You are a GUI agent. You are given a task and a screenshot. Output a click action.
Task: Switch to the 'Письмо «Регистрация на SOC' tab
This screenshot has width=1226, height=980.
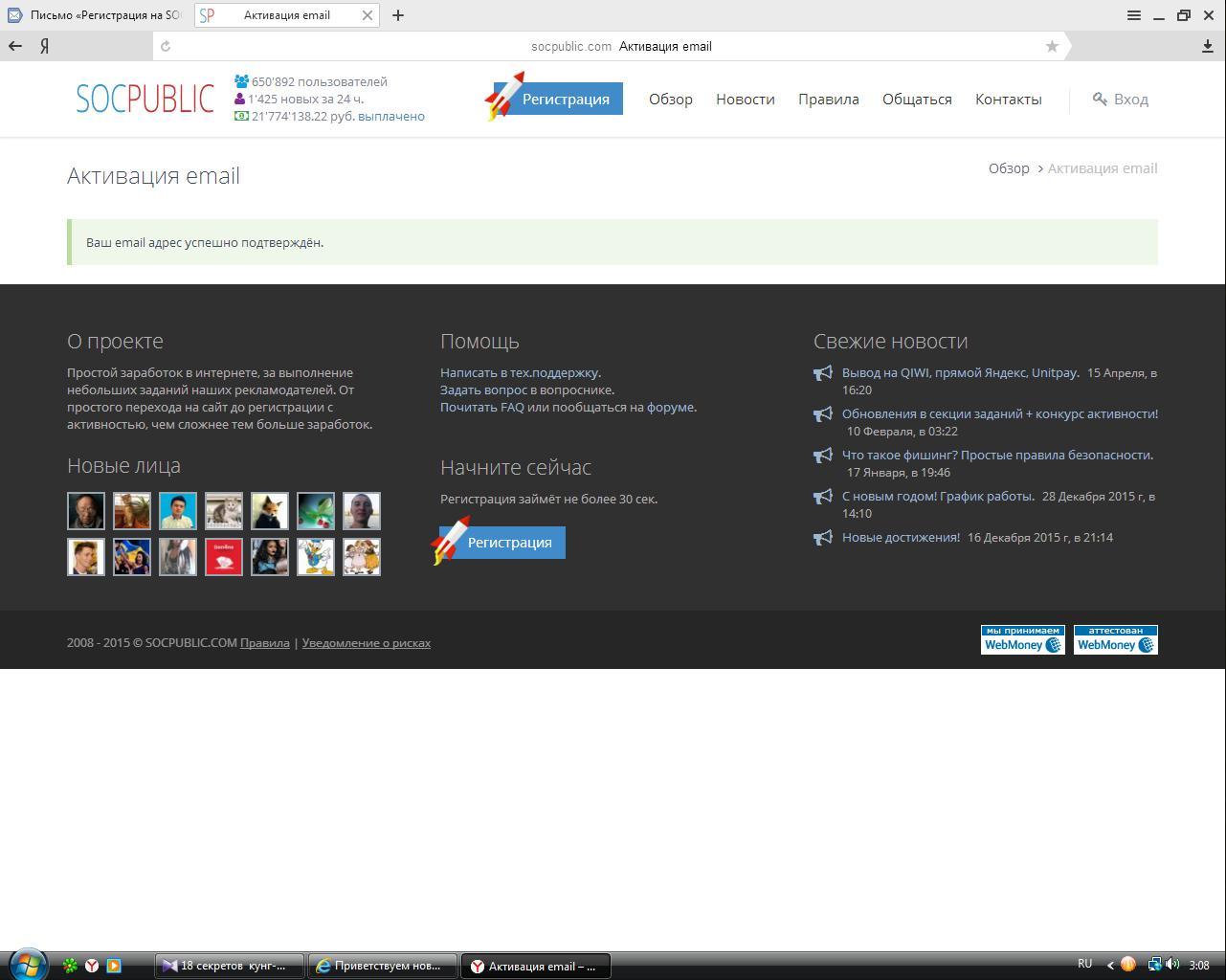coord(94,15)
